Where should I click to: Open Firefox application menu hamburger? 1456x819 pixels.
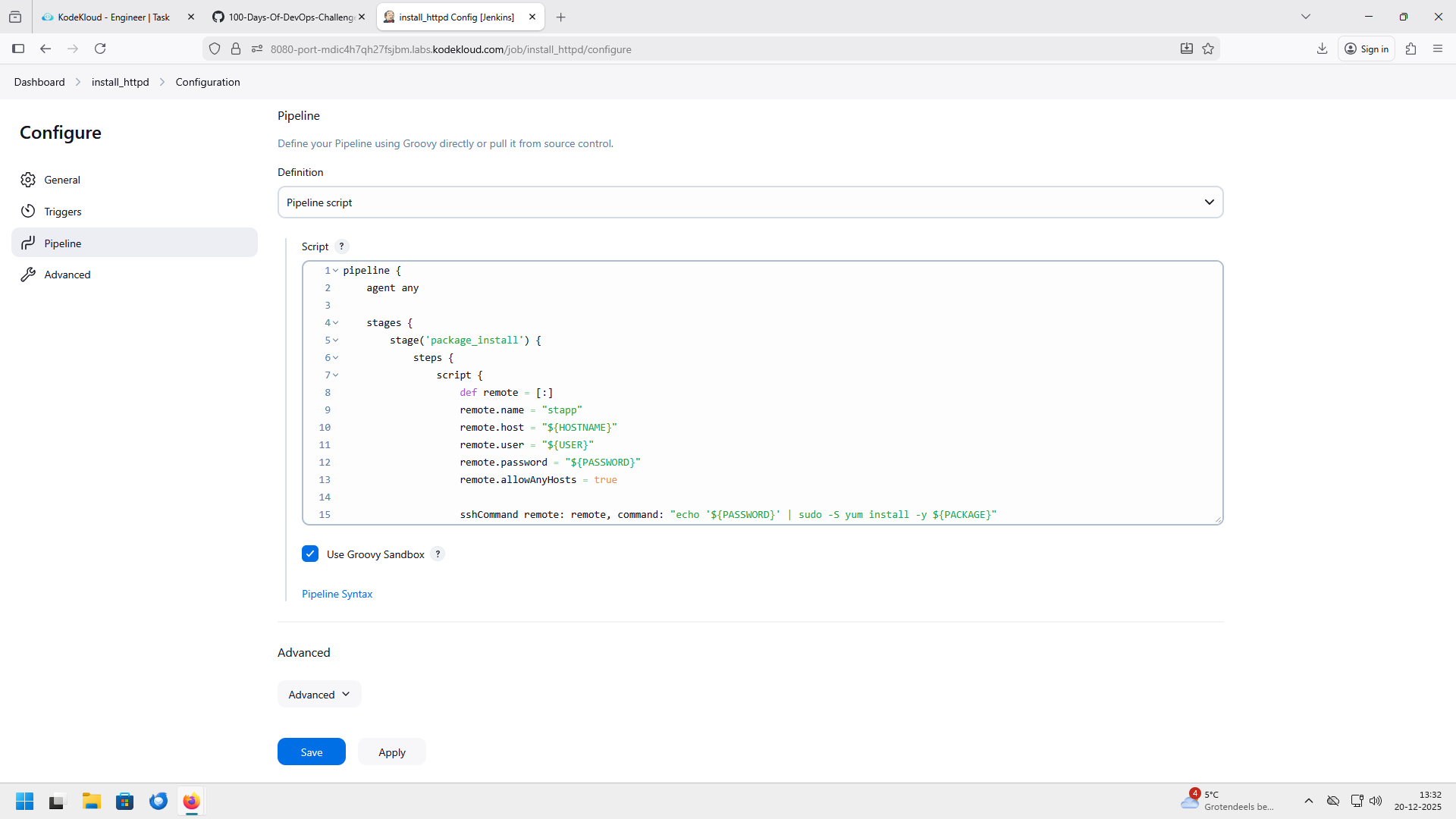[x=1437, y=49]
